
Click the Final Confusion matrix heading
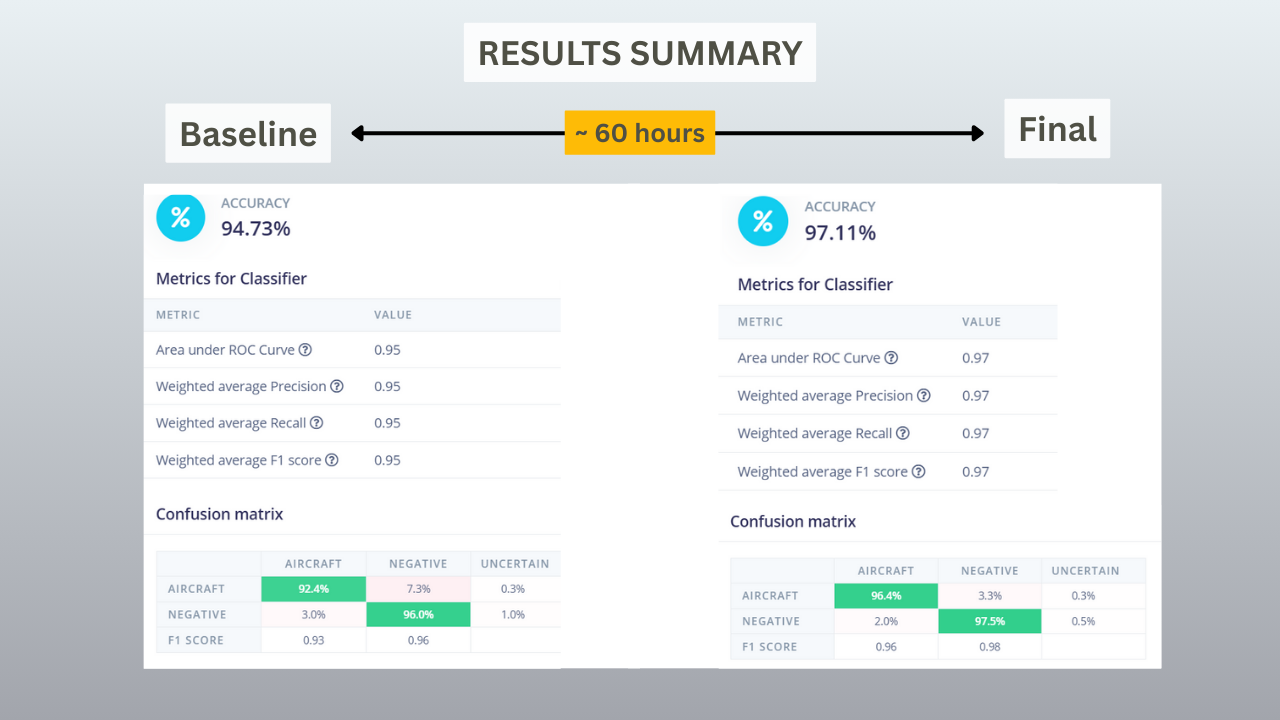(x=793, y=521)
